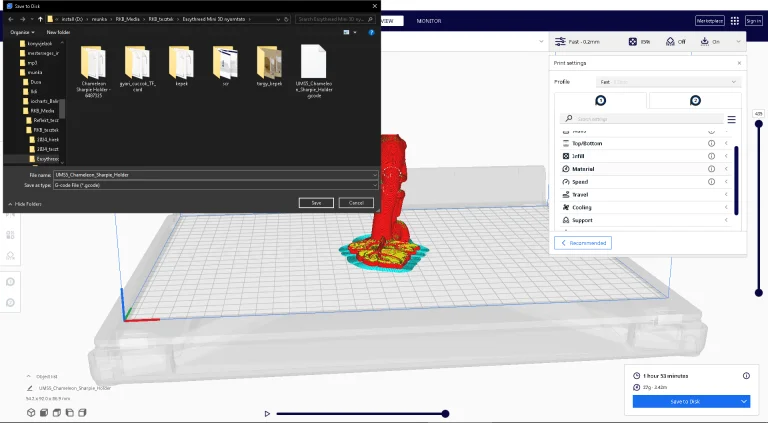Click the Infill info icon
Screen dimensions: 768x423
712,156
